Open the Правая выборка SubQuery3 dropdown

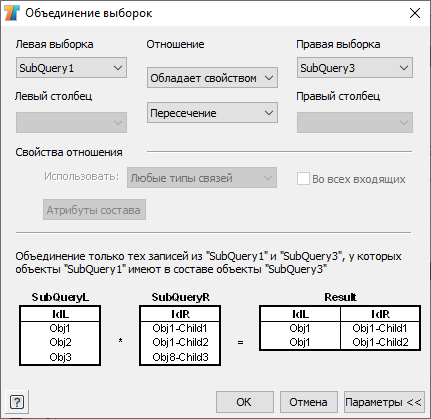coord(355,68)
